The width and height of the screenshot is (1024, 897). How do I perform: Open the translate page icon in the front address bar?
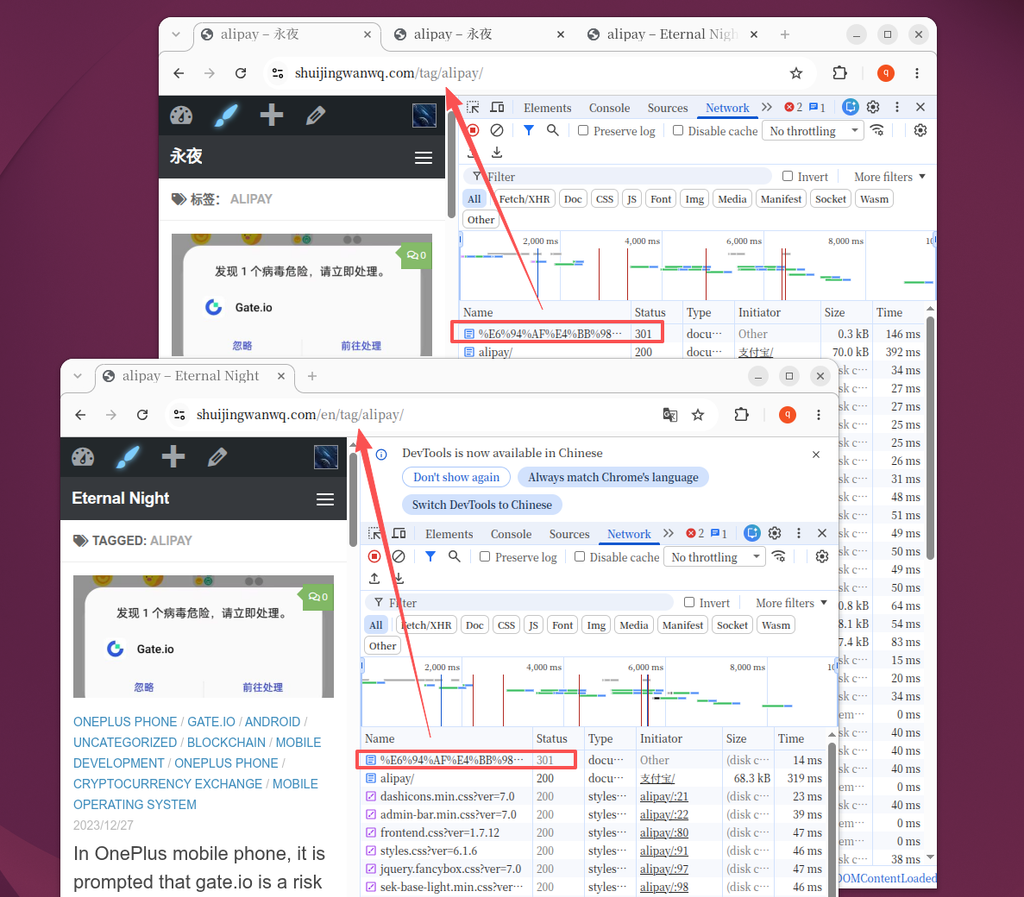click(669, 415)
